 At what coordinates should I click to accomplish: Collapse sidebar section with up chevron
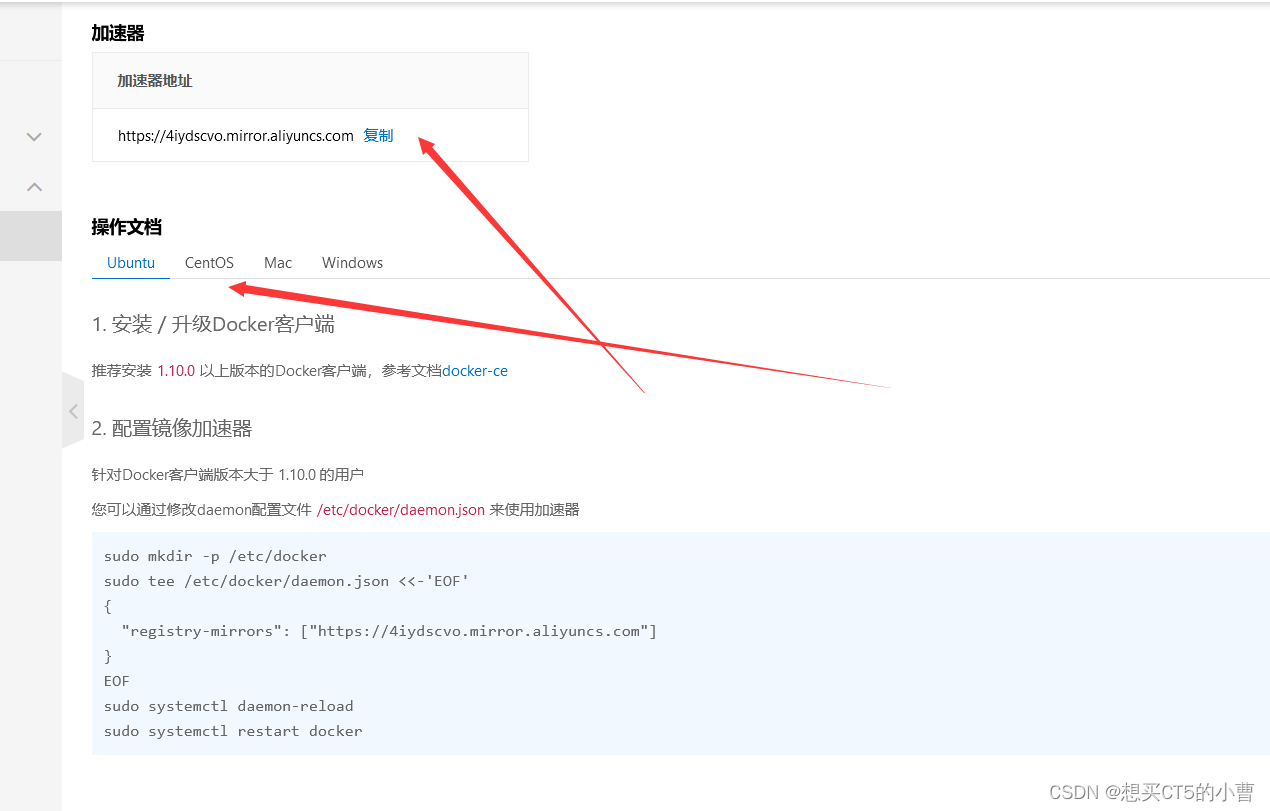[x=34, y=186]
